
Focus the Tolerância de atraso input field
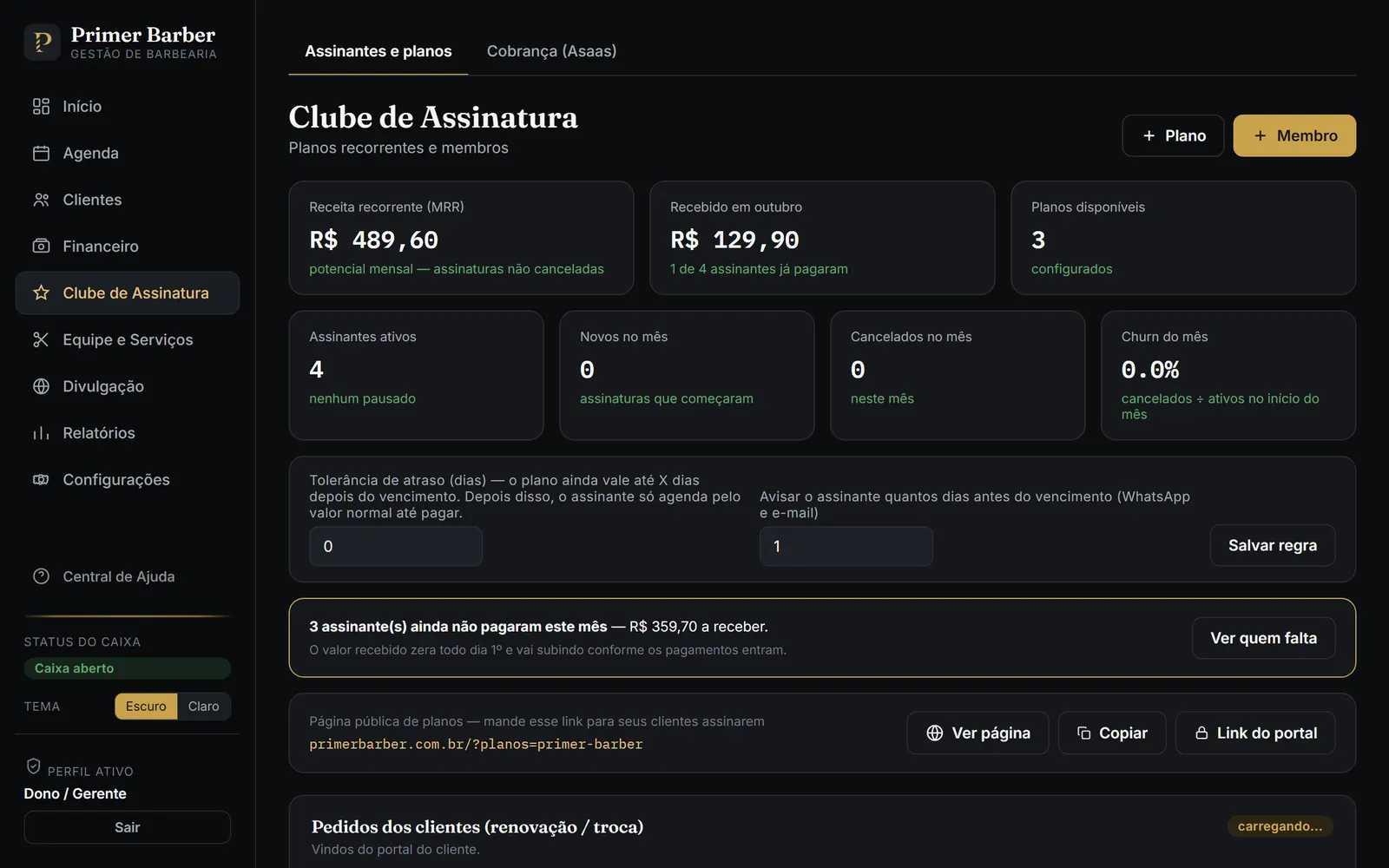(x=396, y=546)
